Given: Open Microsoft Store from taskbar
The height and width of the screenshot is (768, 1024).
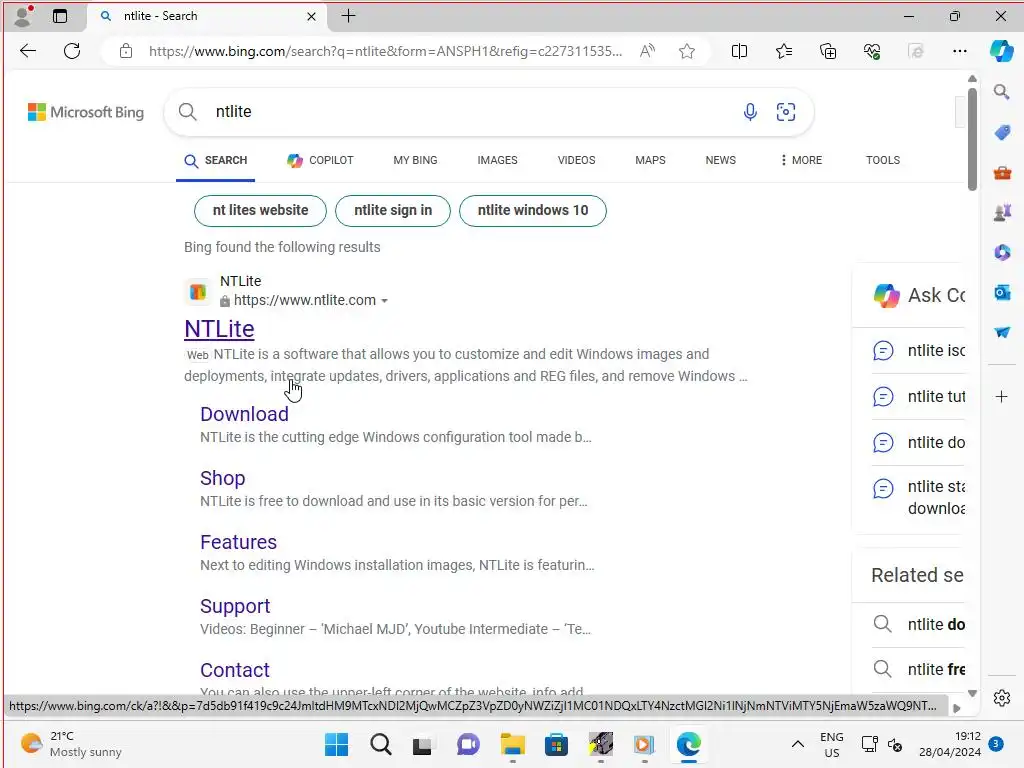Looking at the screenshot, I should [x=556, y=744].
